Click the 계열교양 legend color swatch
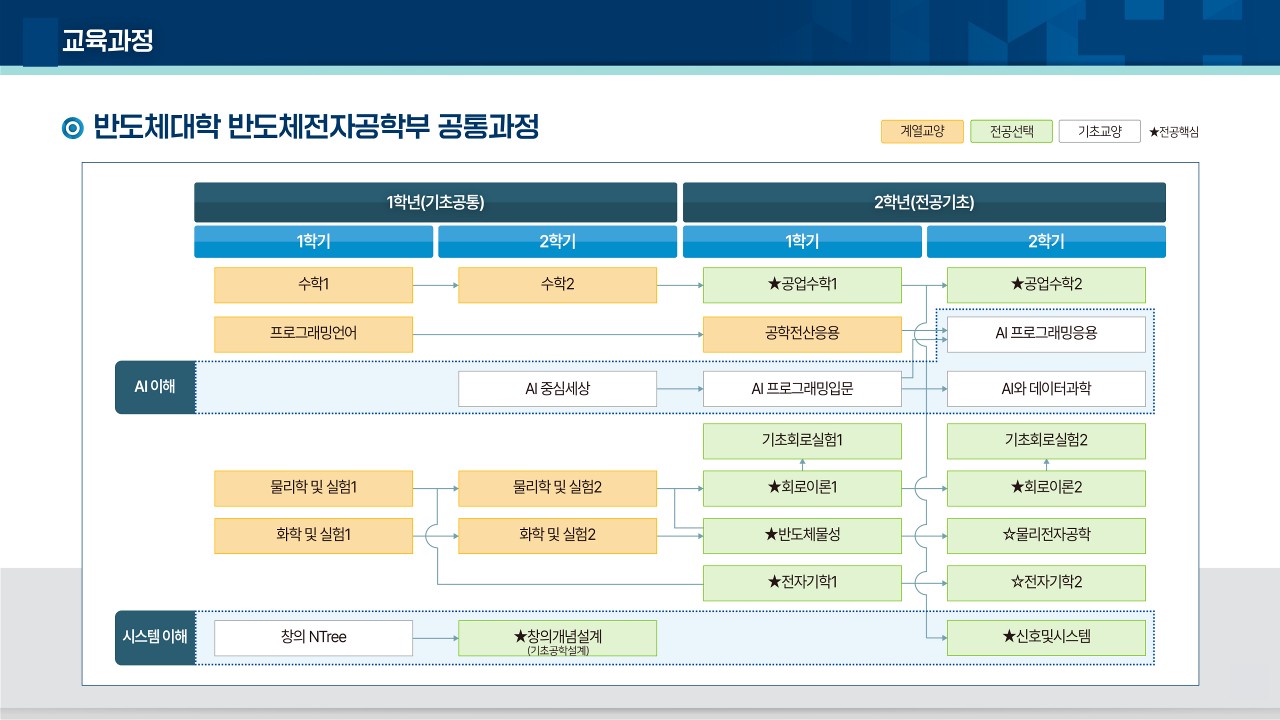The height and width of the screenshot is (720, 1280). pyautogui.click(x=922, y=131)
